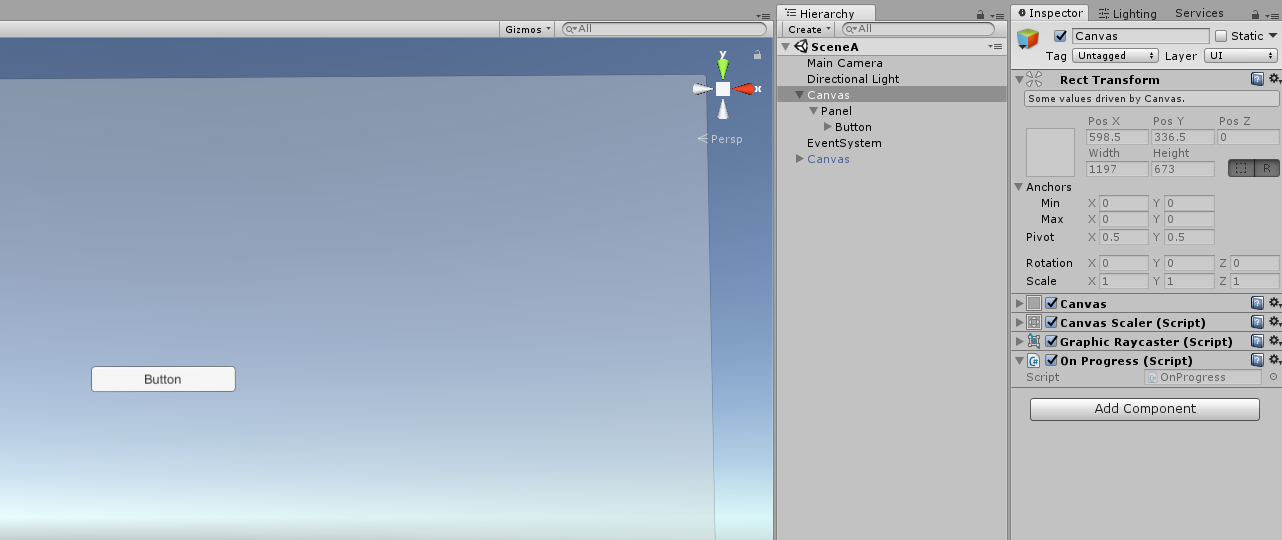Select Directional Light in Hierarchy

tap(853, 79)
